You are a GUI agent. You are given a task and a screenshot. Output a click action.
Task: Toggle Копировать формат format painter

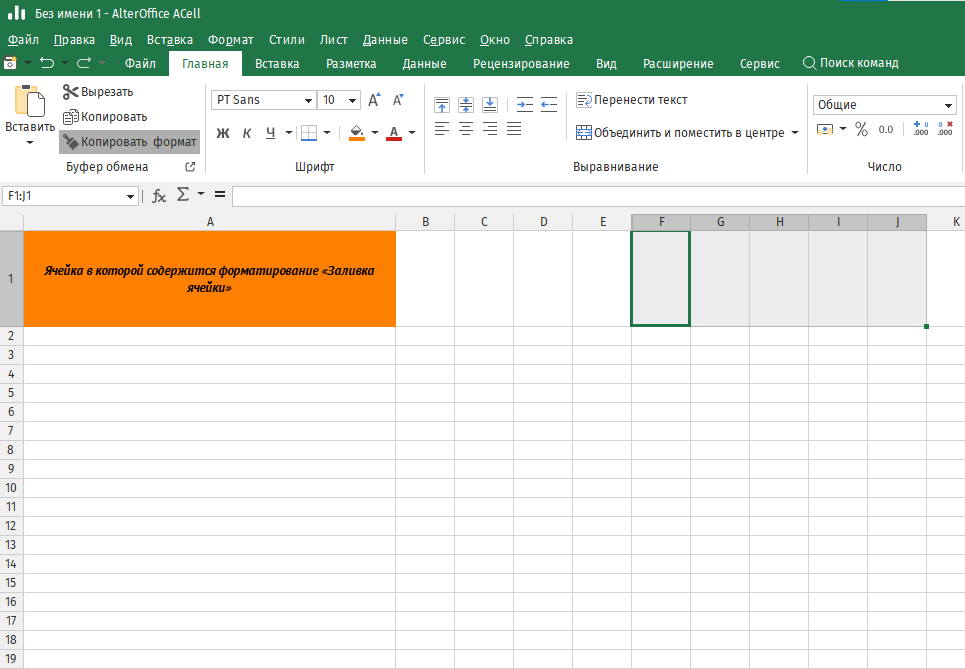tap(130, 142)
